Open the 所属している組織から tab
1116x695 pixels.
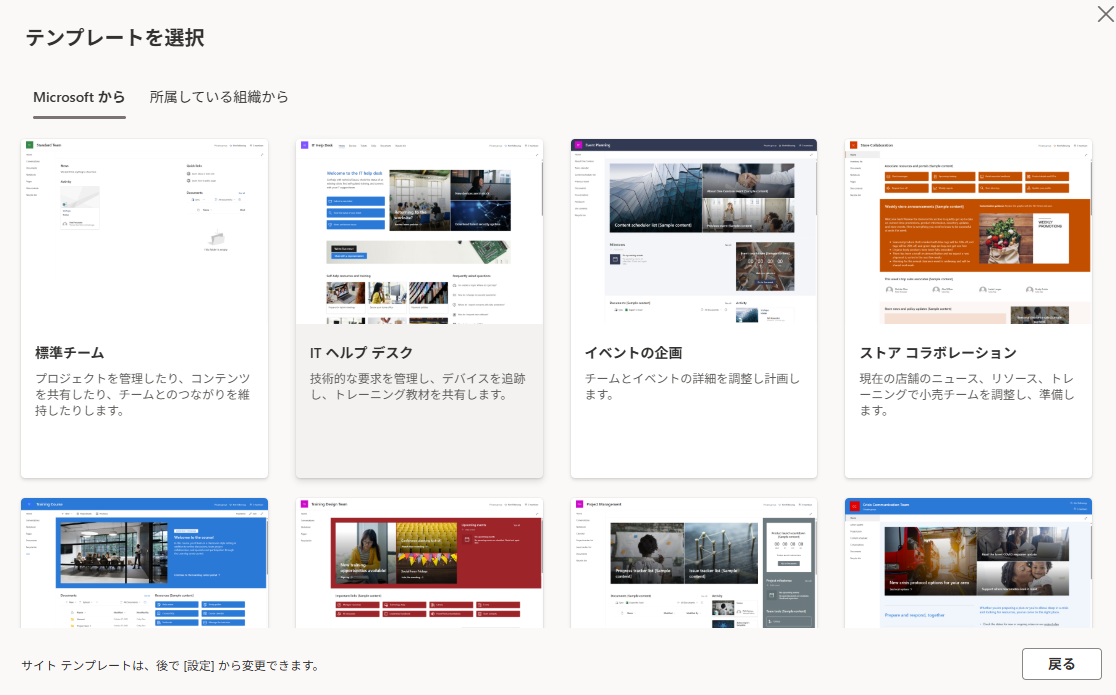[x=219, y=98]
